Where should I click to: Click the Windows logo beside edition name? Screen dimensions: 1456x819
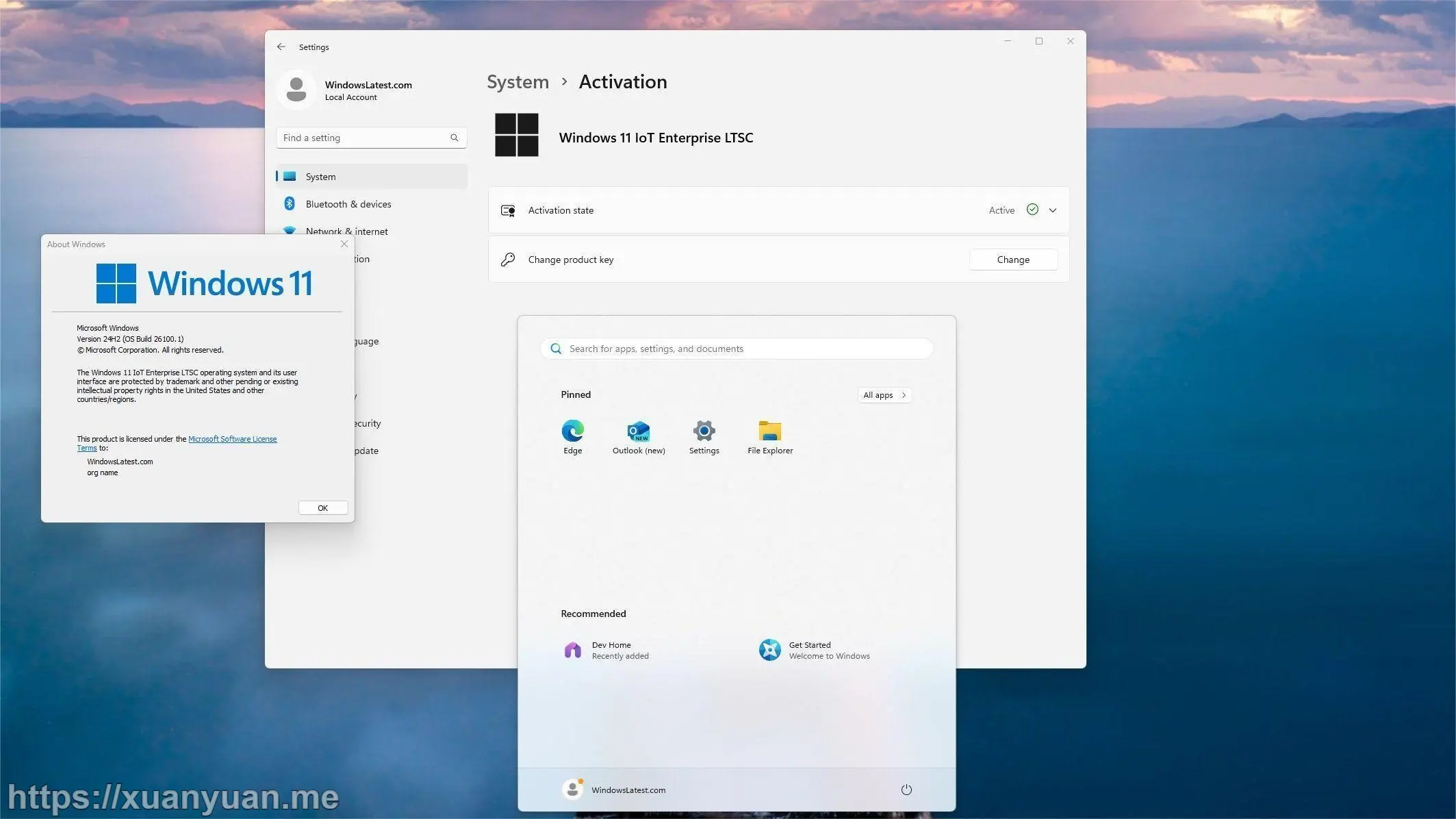coord(517,135)
